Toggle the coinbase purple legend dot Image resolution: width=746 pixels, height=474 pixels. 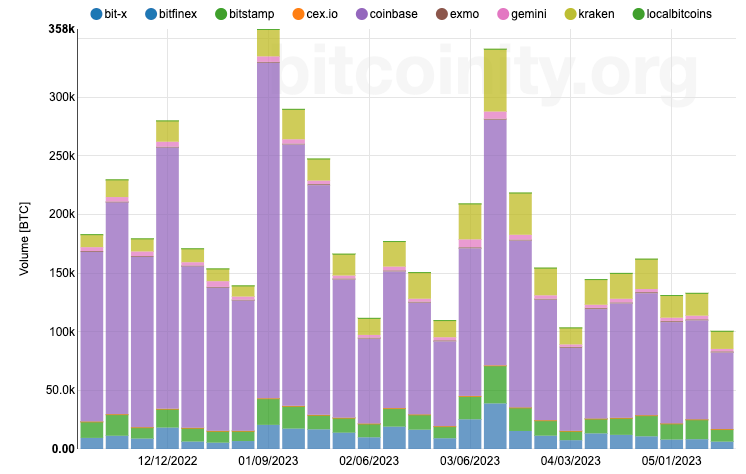click(362, 14)
